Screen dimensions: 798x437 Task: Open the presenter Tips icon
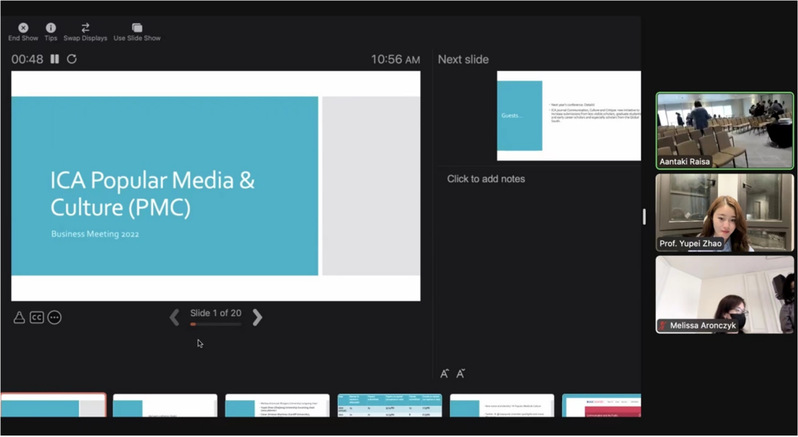(x=50, y=28)
